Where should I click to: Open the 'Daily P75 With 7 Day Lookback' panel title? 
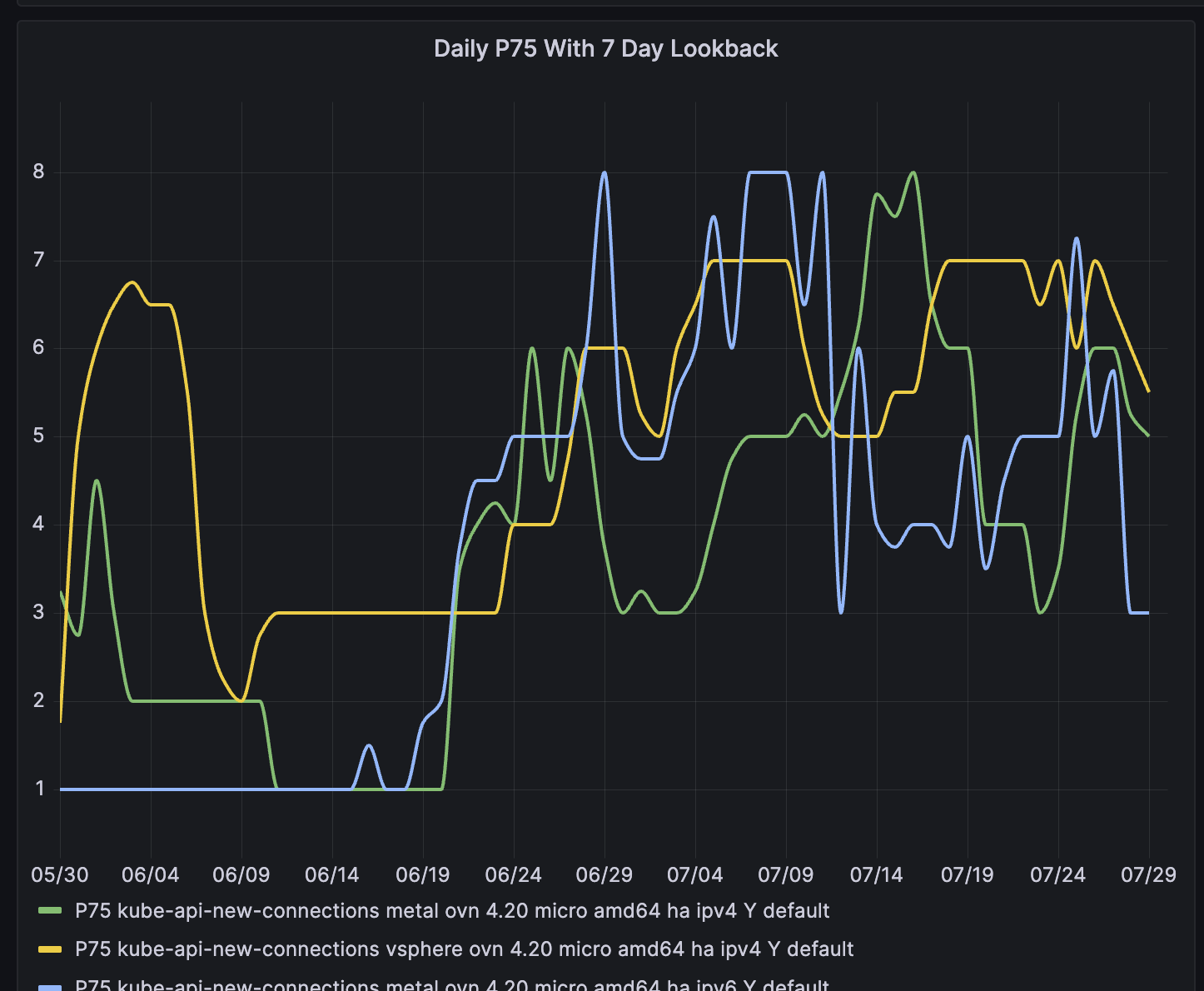(x=605, y=48)
